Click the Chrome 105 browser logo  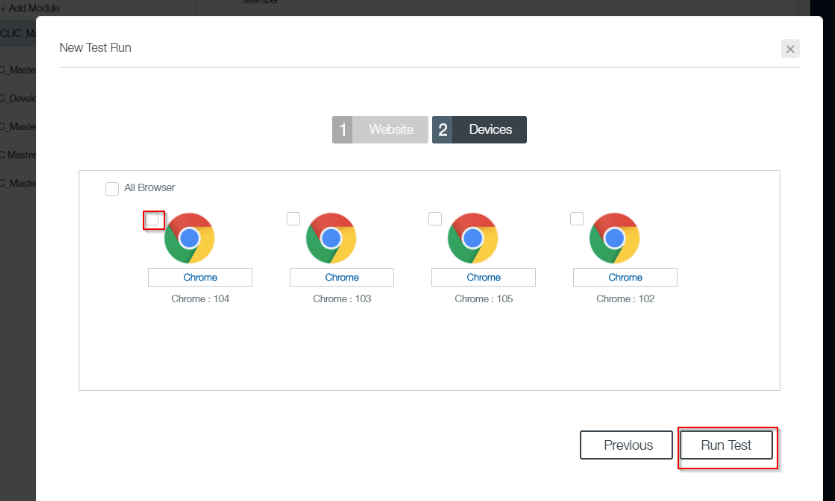coord(473,238)
